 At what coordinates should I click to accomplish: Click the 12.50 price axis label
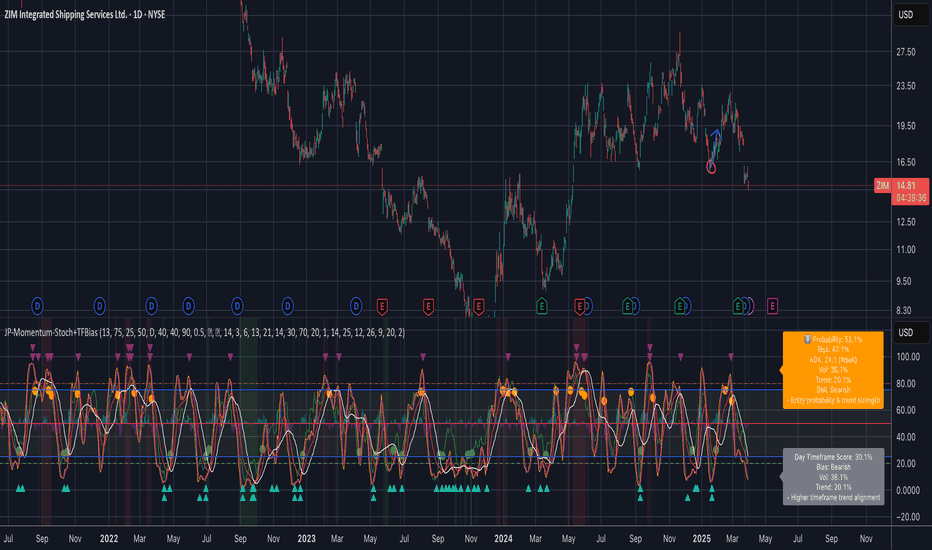point(906,222)
